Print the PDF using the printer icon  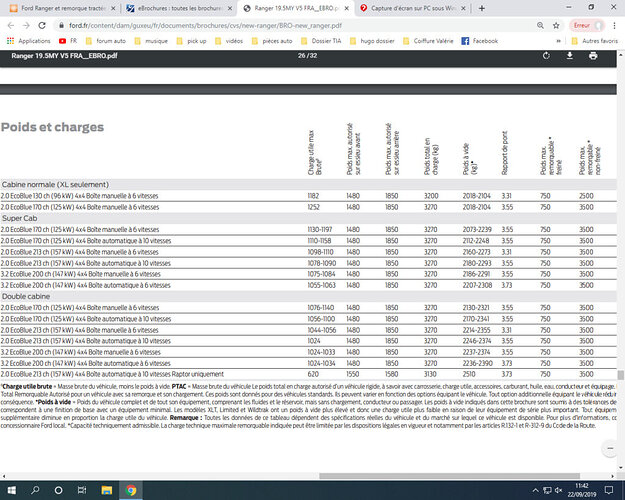coord(593,56)
